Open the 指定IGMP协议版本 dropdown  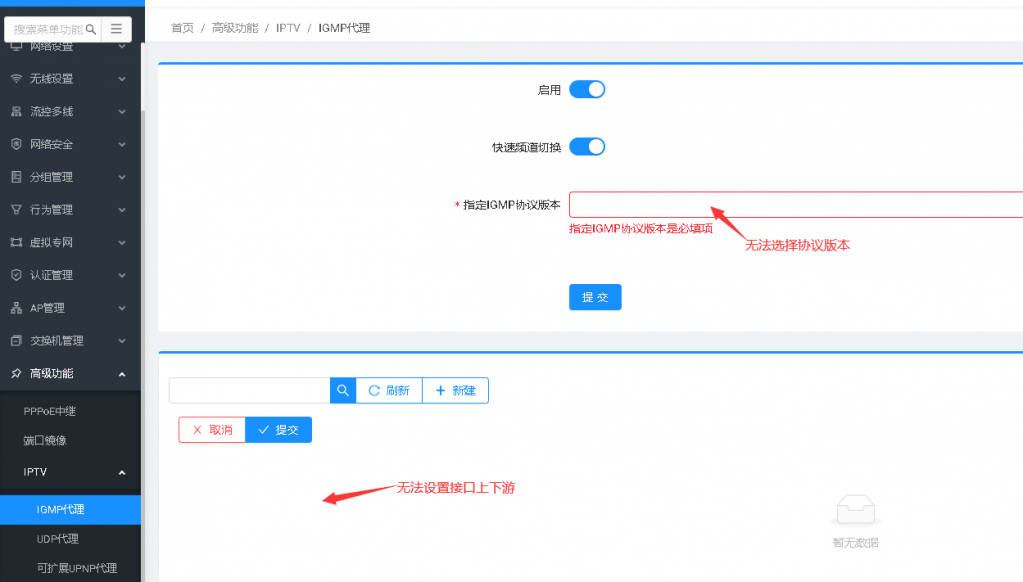[x=796, y=204]
